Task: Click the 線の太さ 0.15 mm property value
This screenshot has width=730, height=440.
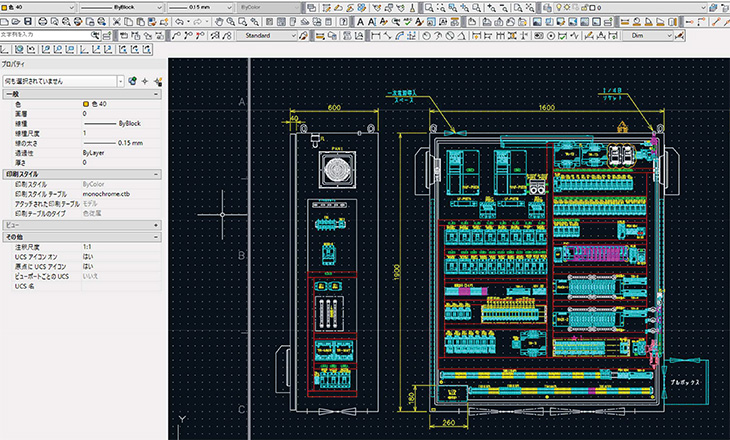Action: click(x=113, y=143)
